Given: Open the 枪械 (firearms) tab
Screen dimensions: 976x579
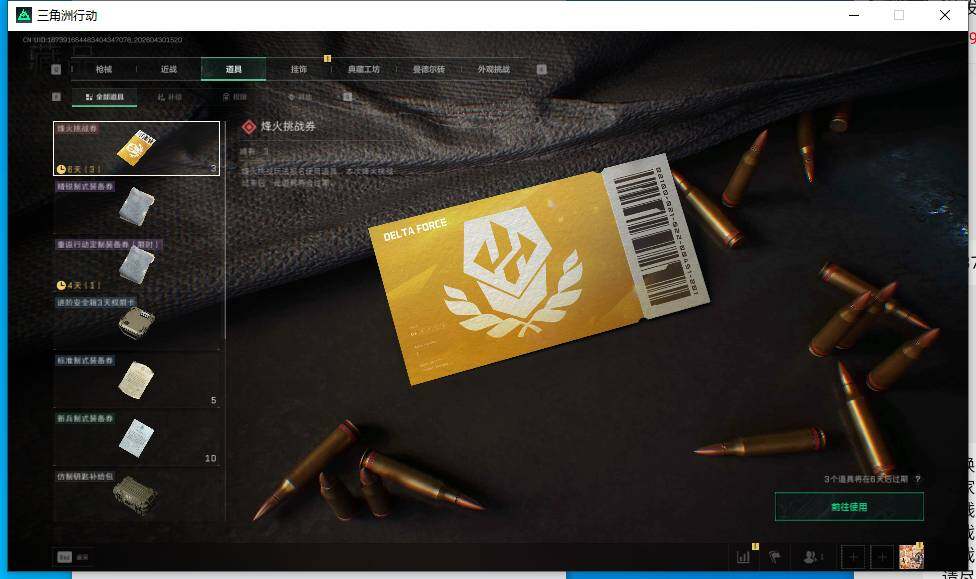Looking at the screenshot, I should (104, 69).
